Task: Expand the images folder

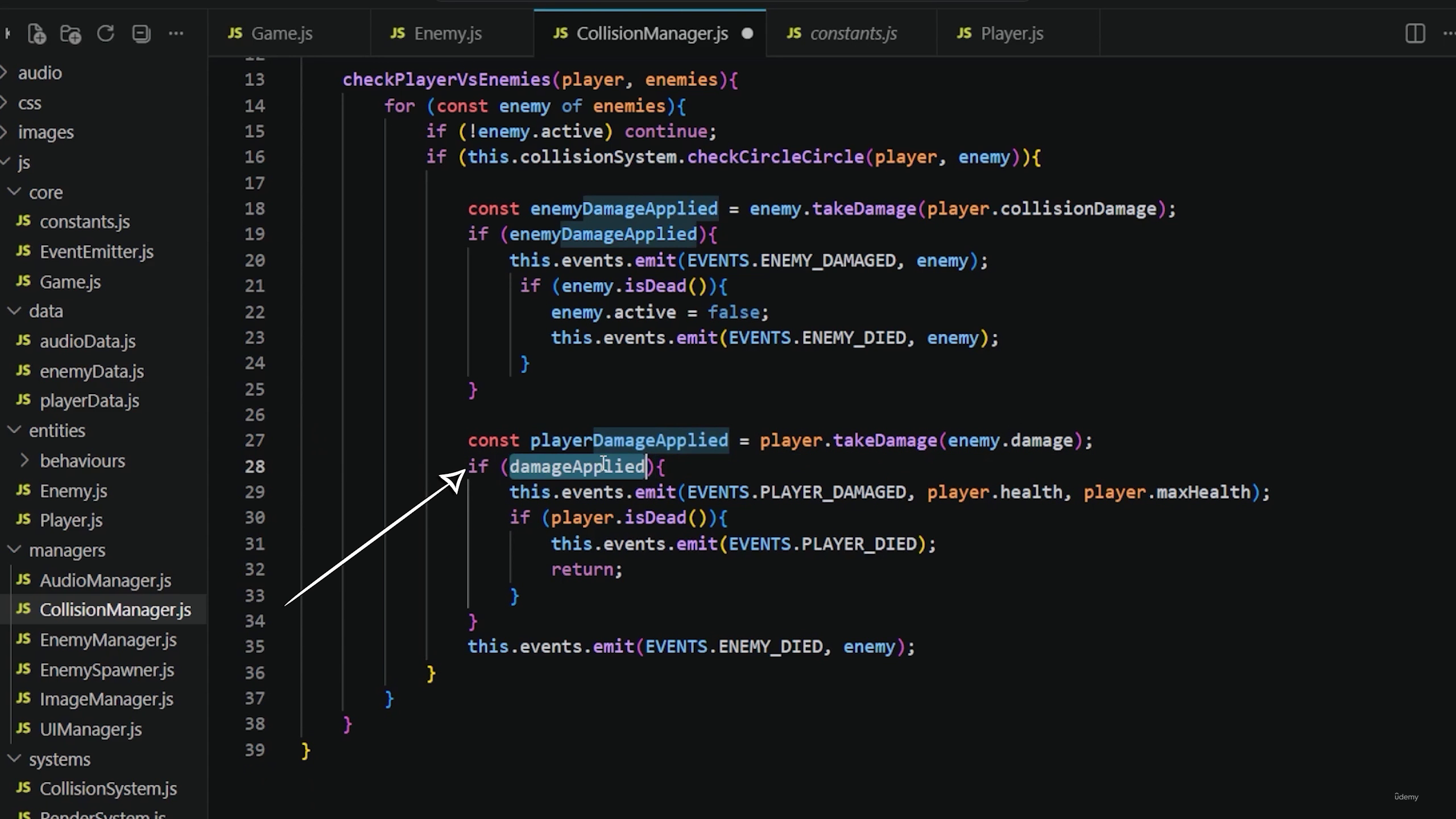Action: point(45,133)
